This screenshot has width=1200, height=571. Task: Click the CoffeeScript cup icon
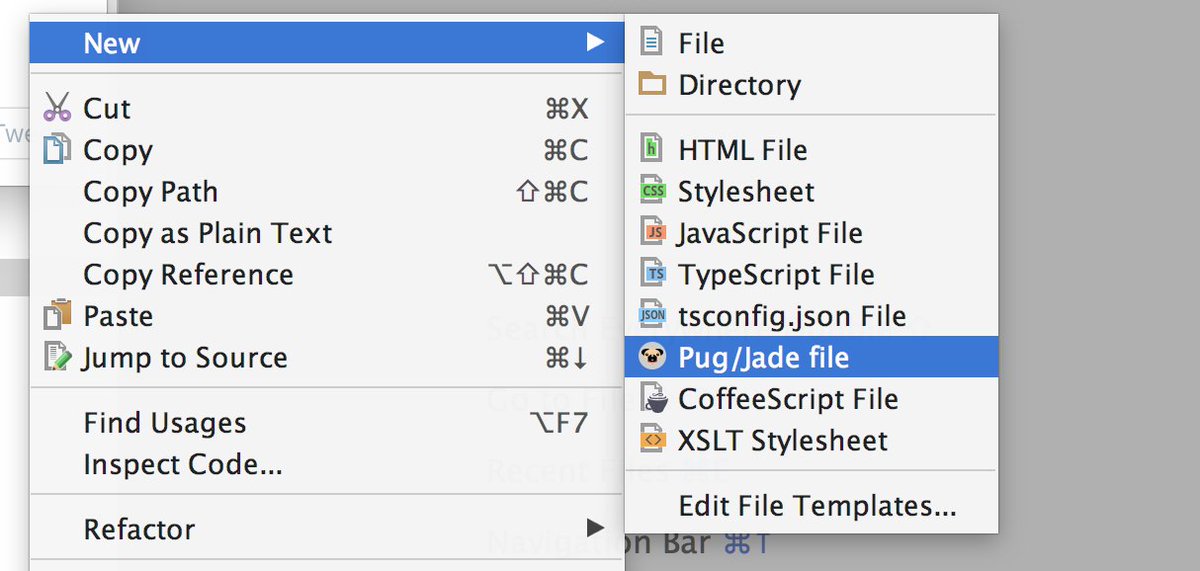[652, 399]
